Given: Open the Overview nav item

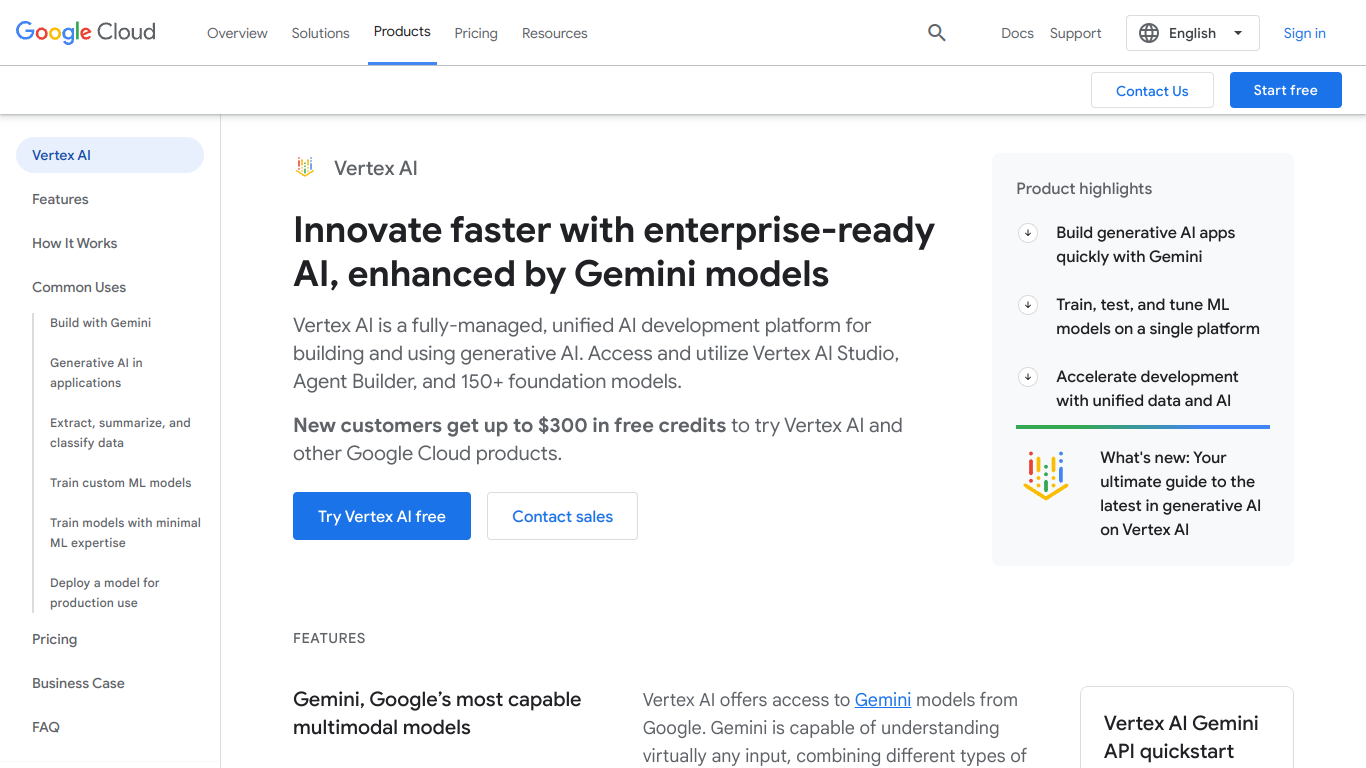Looking at the screenshot, I should click(237, 33).
